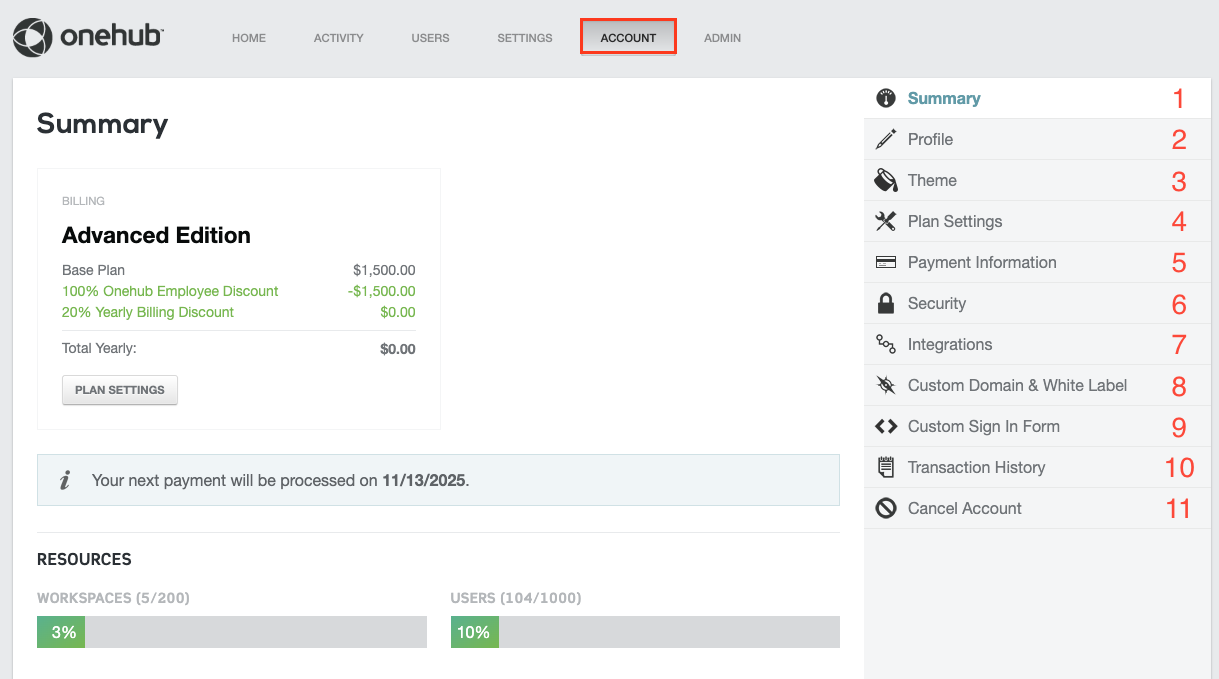Viewport: 1219px width, 679px height.
Task: Click the Plan Settings button
Action: pyautogui.click(x=120, y=390)
